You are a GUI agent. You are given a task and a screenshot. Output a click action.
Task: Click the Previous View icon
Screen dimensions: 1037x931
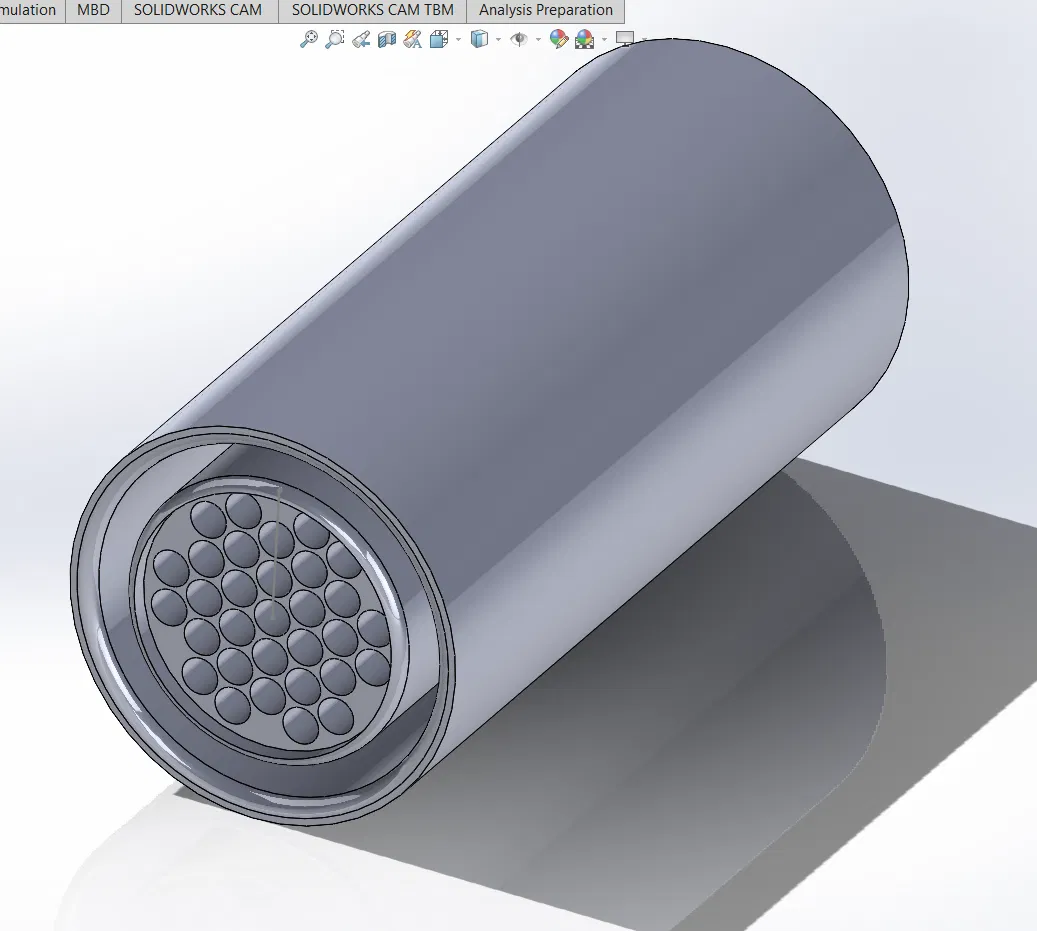[x=361, y=39]
